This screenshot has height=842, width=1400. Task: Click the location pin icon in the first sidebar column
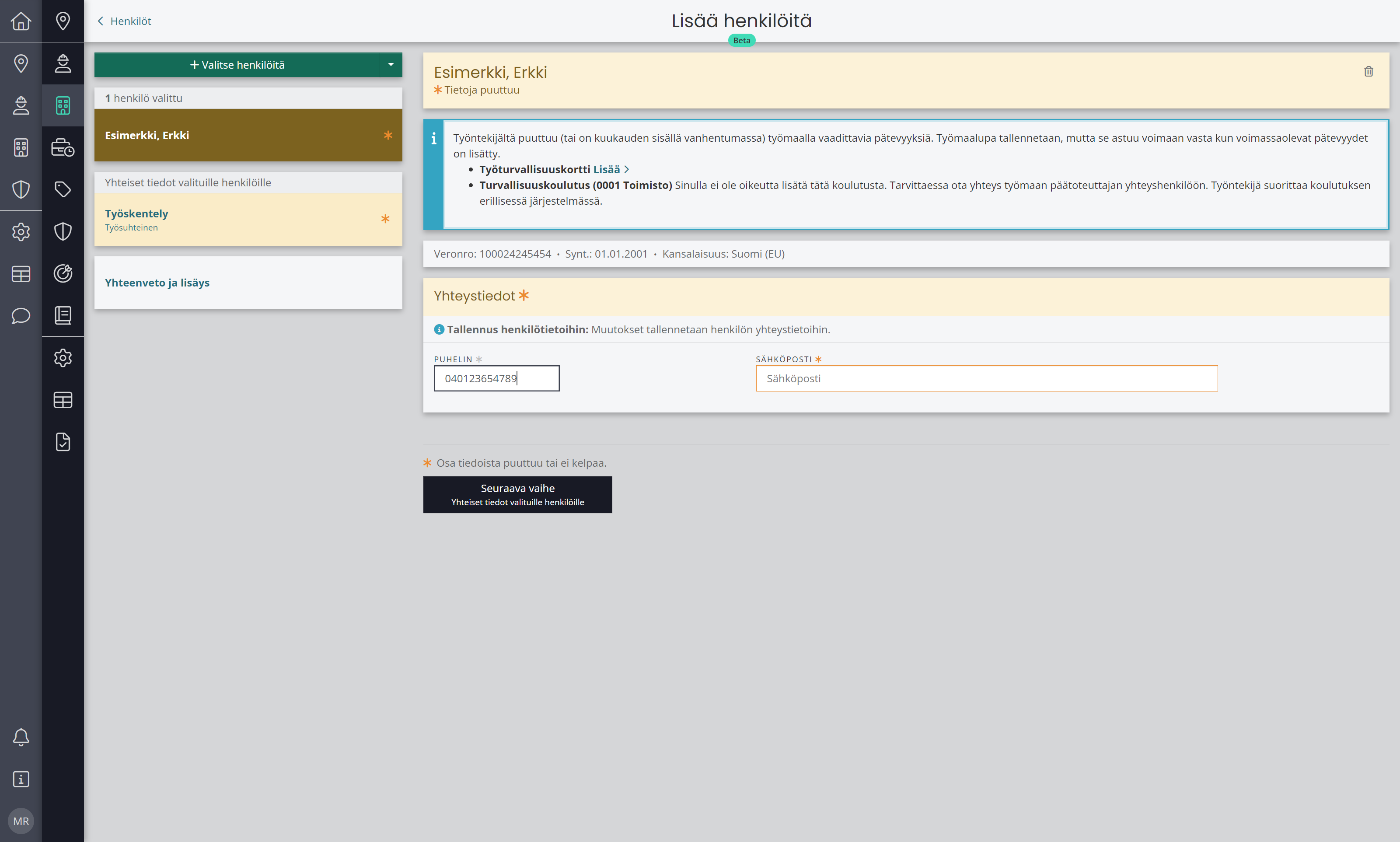pyautogui.click(x=21, y=63)
